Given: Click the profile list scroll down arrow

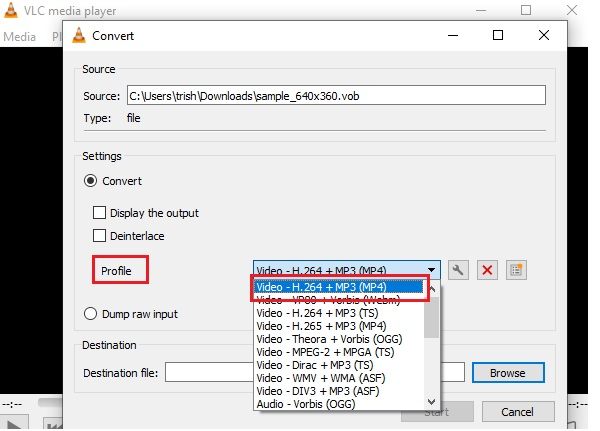Looking at the screenshot, I should click(432, 402).
